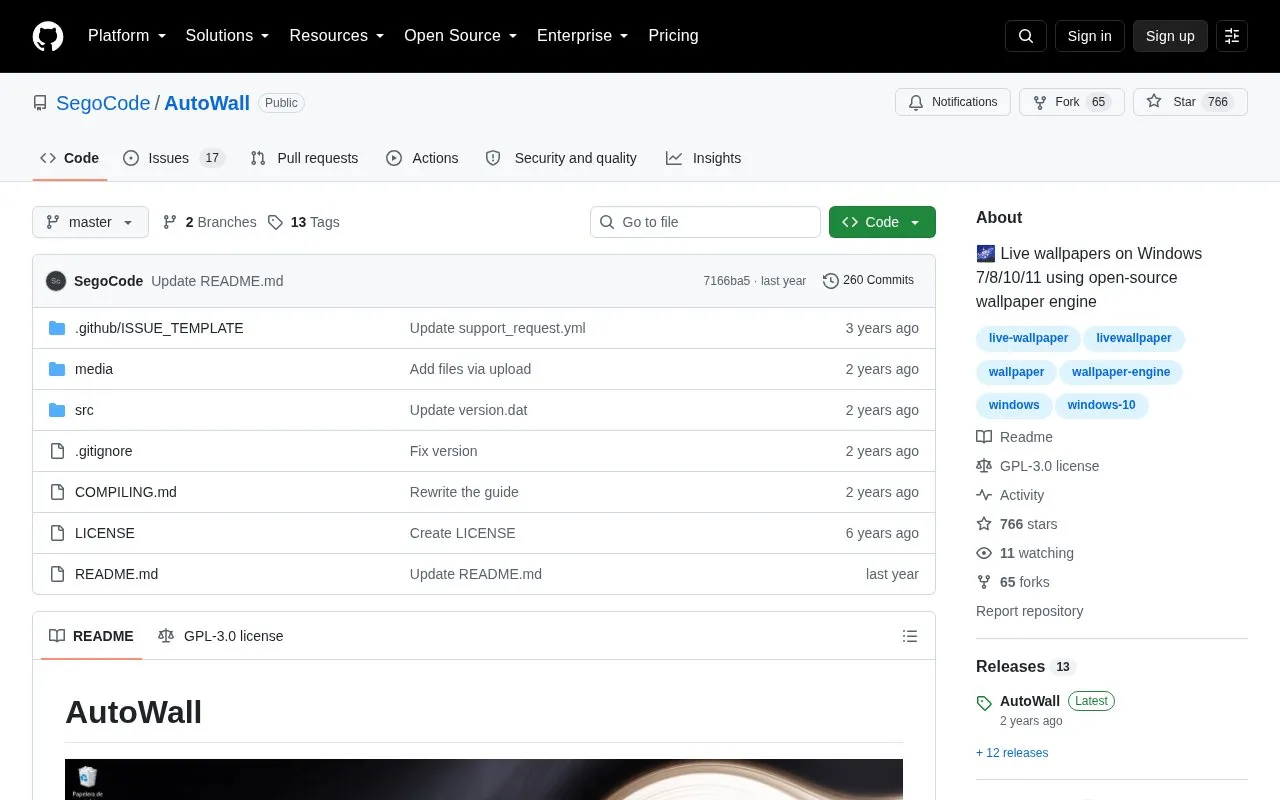The width and height of the screenshot is (1280, 800).
Task: Switch to the Pull requests tab
Action: [x=304, y=158]
